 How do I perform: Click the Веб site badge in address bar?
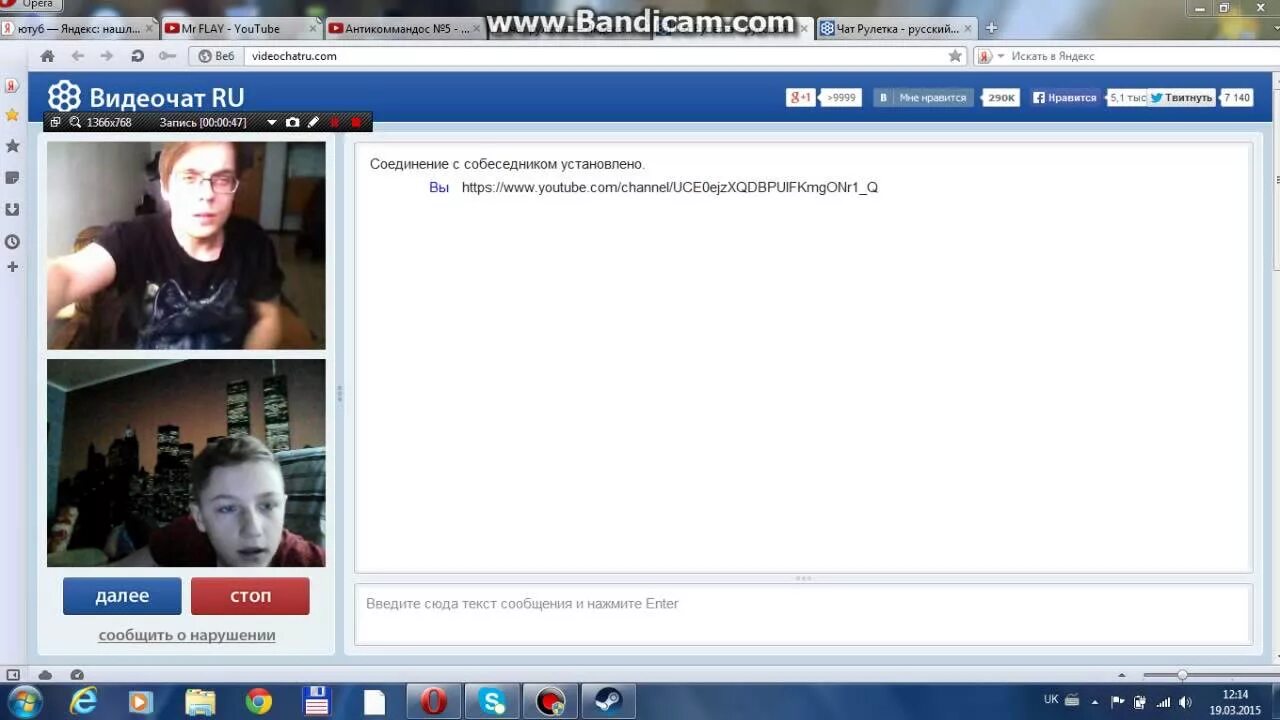pos(216,56)
